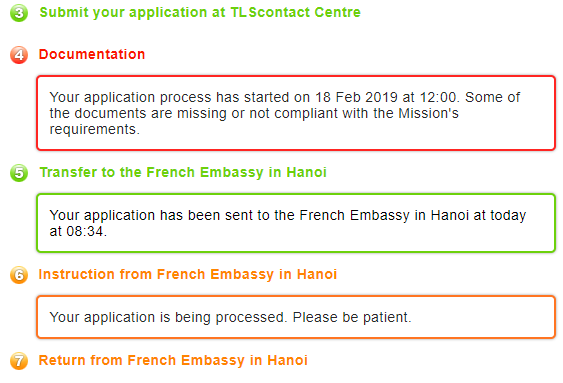This screenshot has height=383, width=563.
Task: Collapse the Documentation step heading
Action: point(92,54)
